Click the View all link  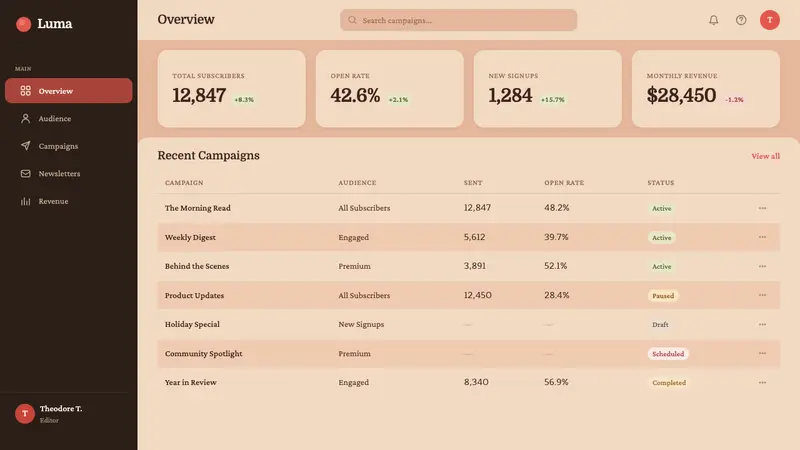[x=765, y=156]
